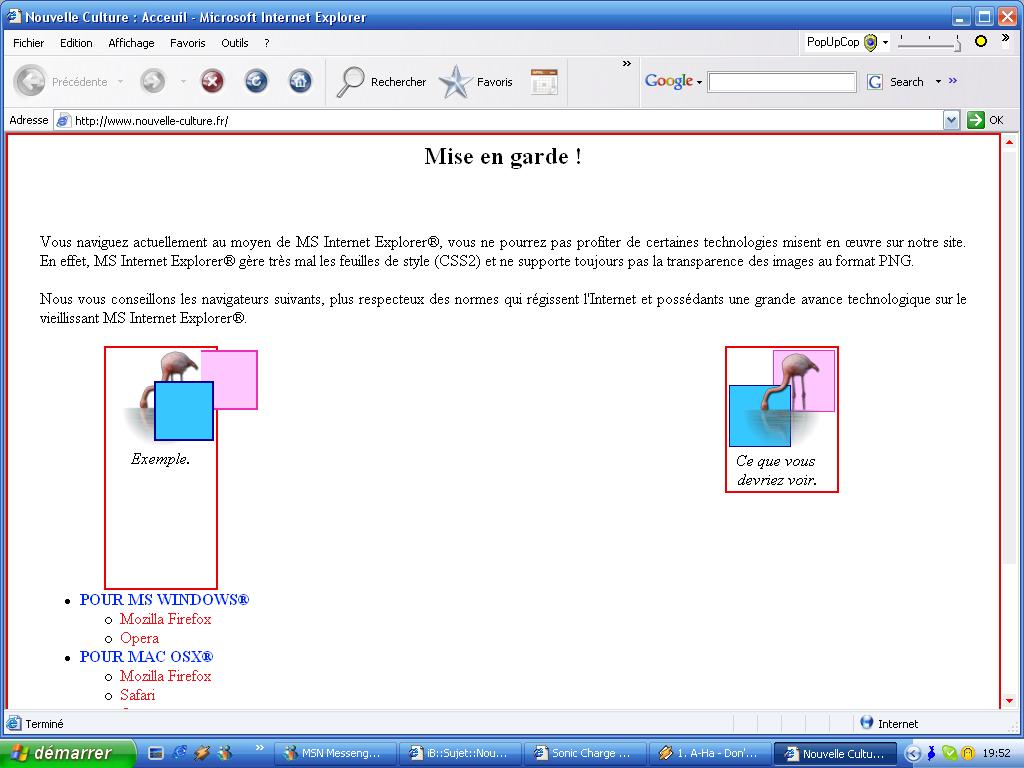This screenshot has width=1024, height=768.
Task: Click the yellow circle icon in PopUpCop bar
Action: pyautogui.click(x=980, y=41)
